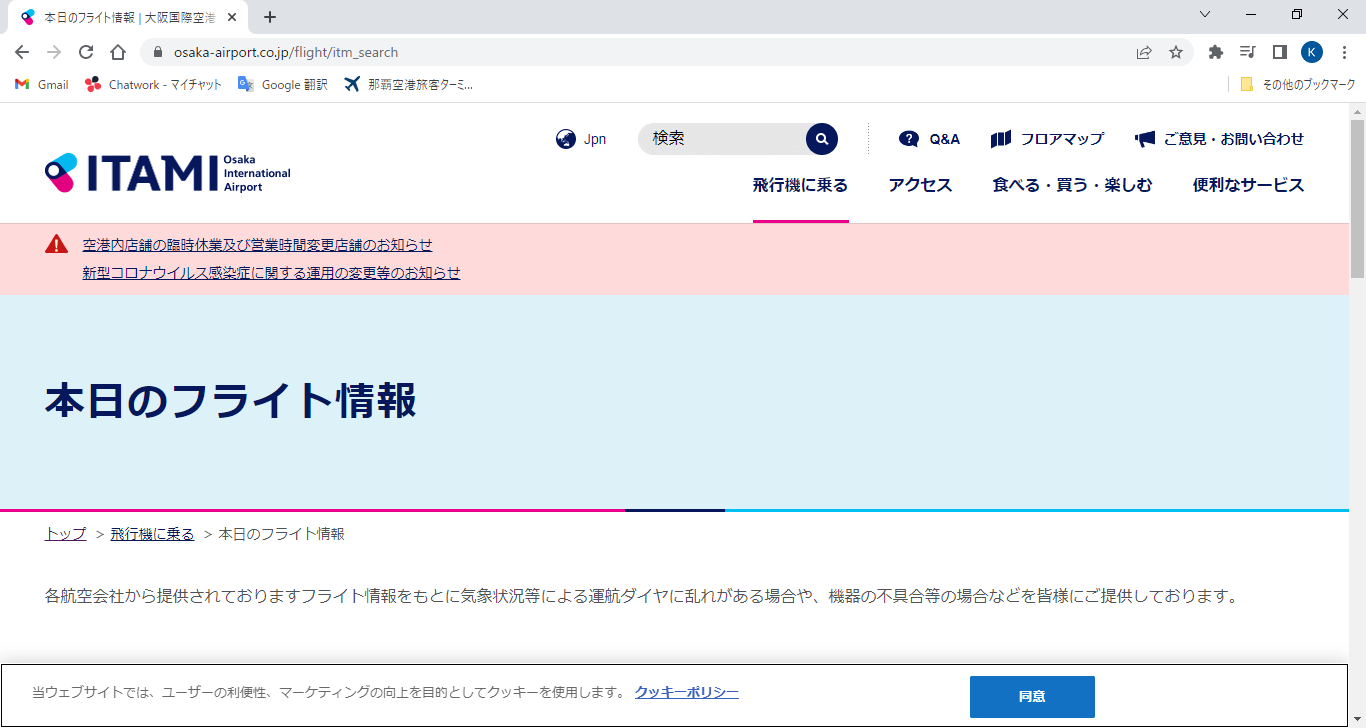
Task: Click the トップ breadcrumb link
Action: 65,534
